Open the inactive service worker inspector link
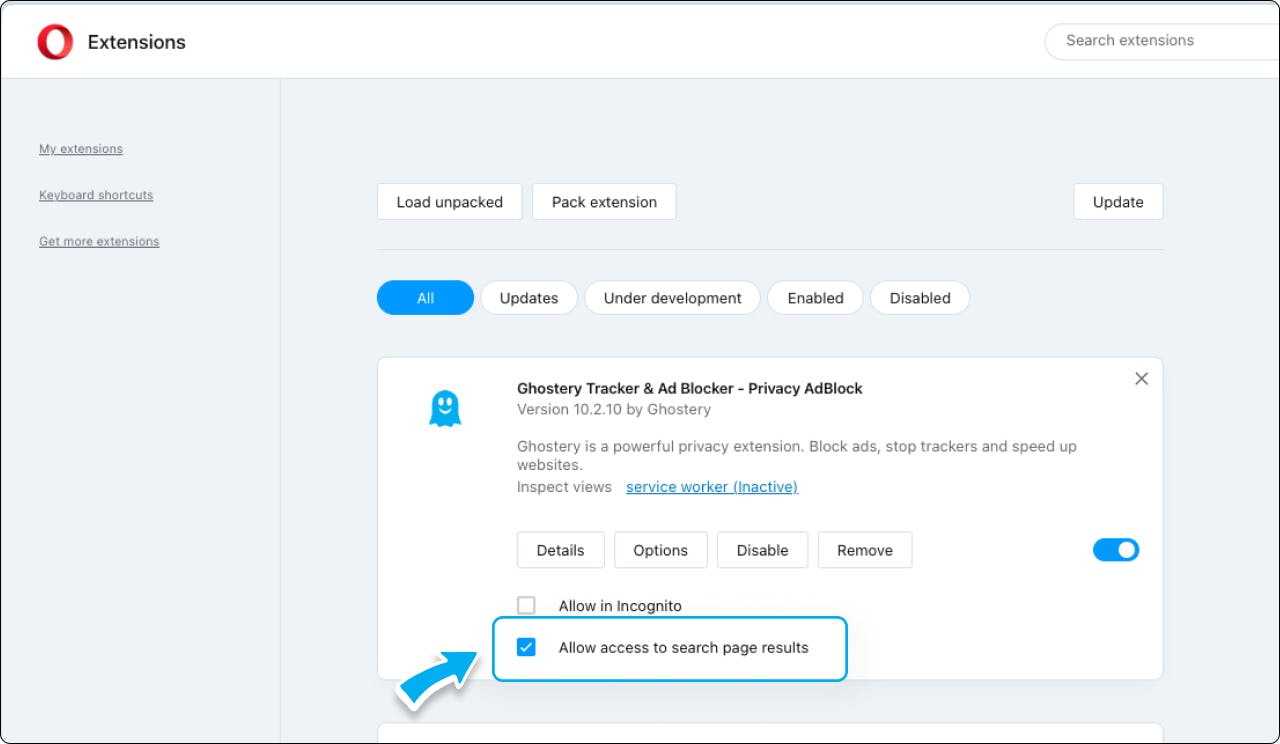This screenshot has width=1280, height=744. [x=711, y=487]
